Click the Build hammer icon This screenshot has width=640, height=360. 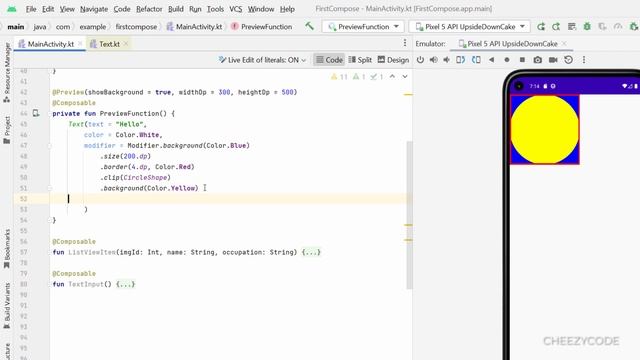tap(309, 27)
